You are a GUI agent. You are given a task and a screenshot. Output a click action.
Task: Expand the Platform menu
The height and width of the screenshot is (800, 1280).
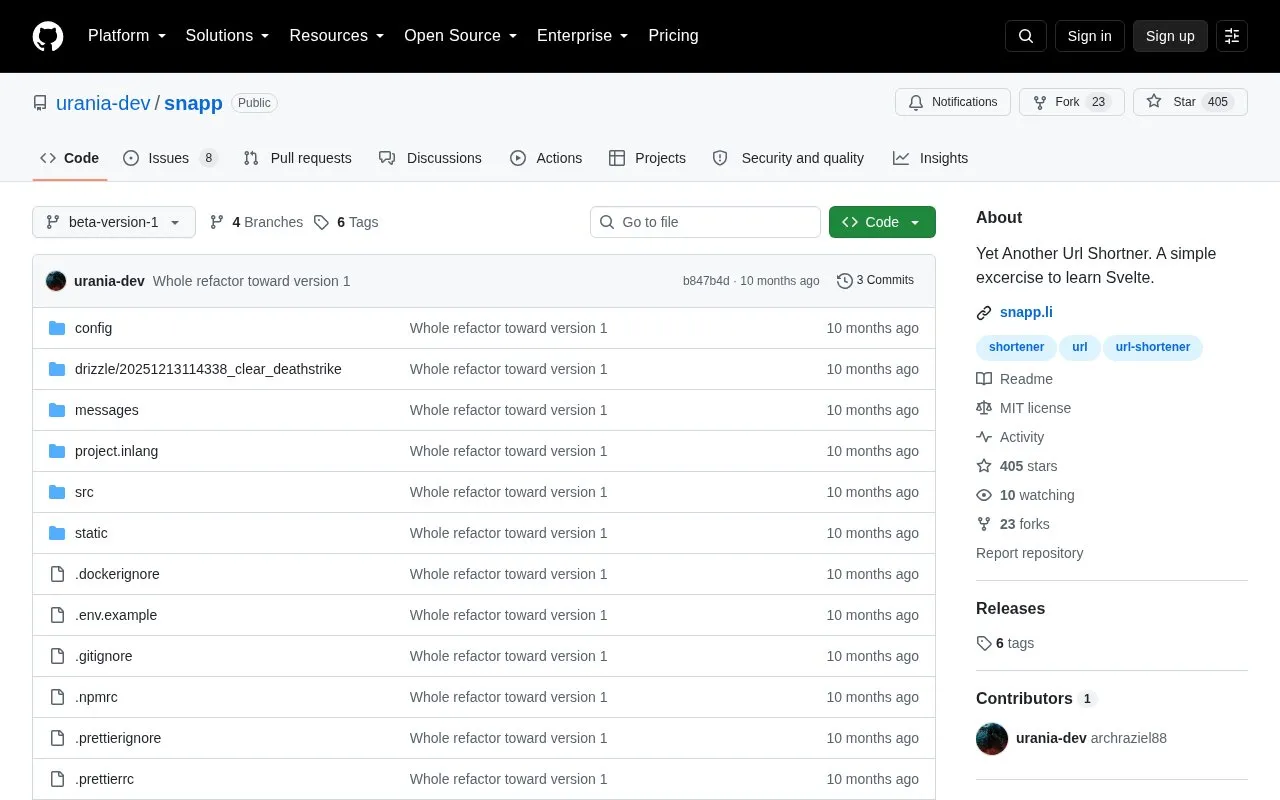127,36
